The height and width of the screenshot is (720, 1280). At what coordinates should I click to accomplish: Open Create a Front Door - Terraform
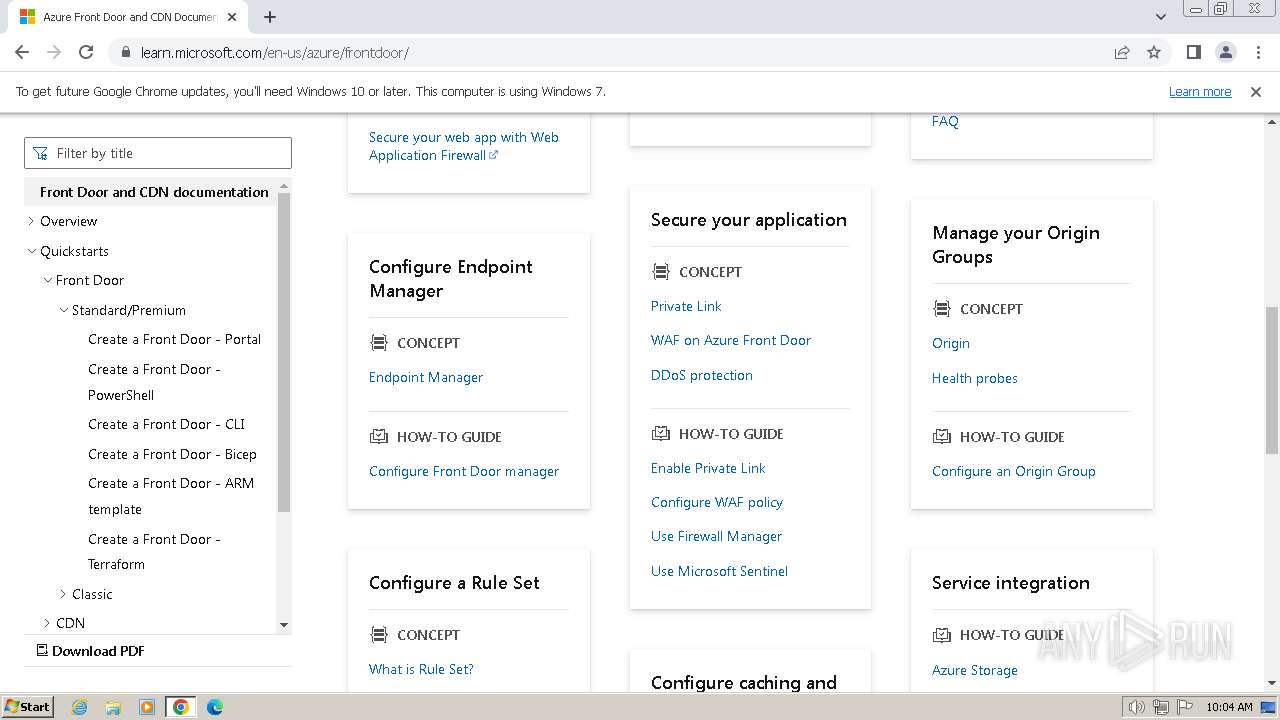point(154,551)
